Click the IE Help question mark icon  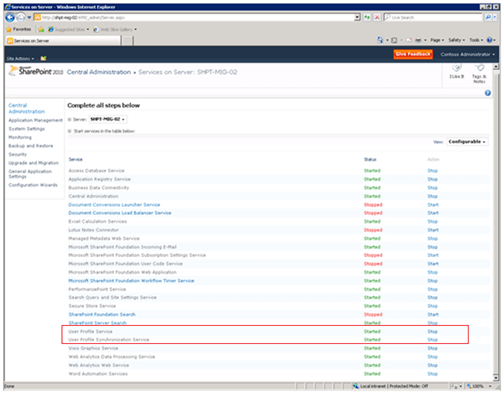[x=490, y=40]
